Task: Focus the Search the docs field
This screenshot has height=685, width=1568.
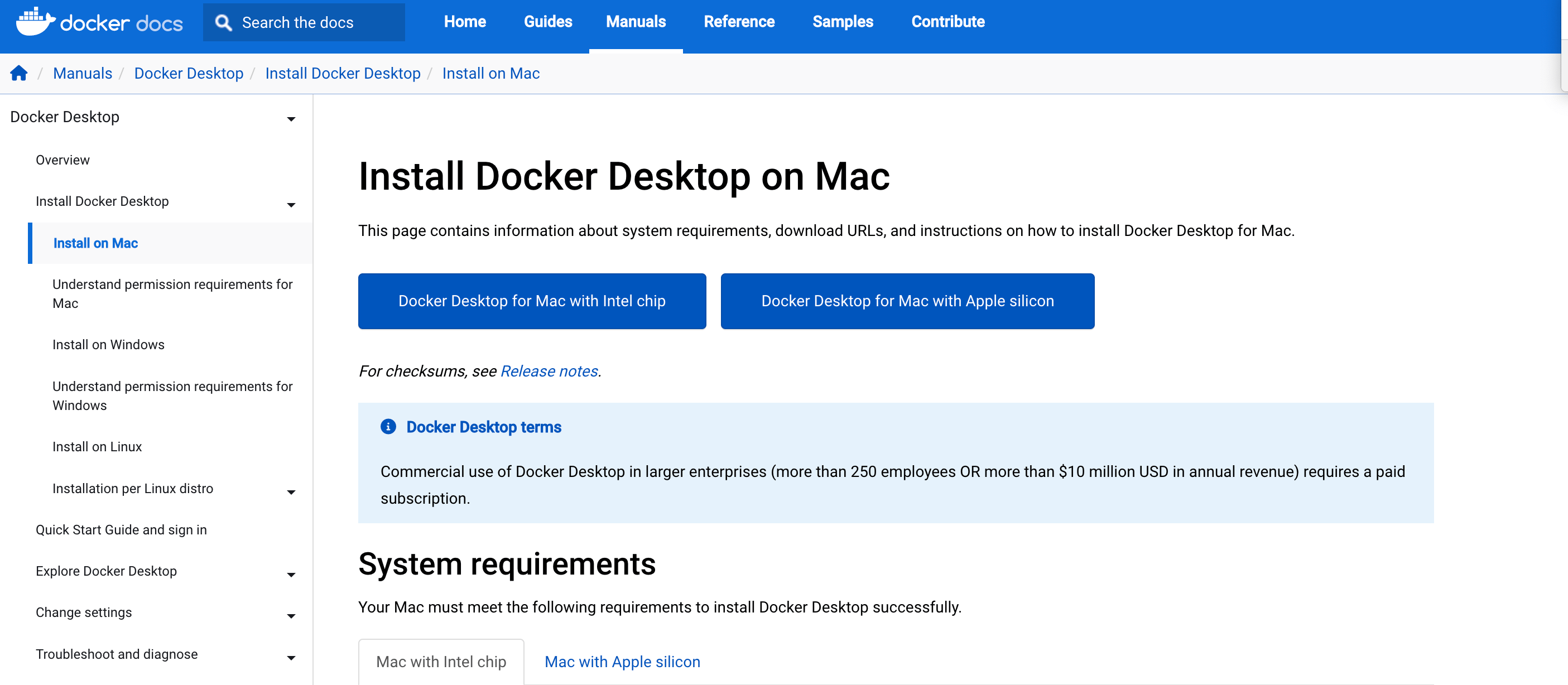Action: (x=304, y=22)
